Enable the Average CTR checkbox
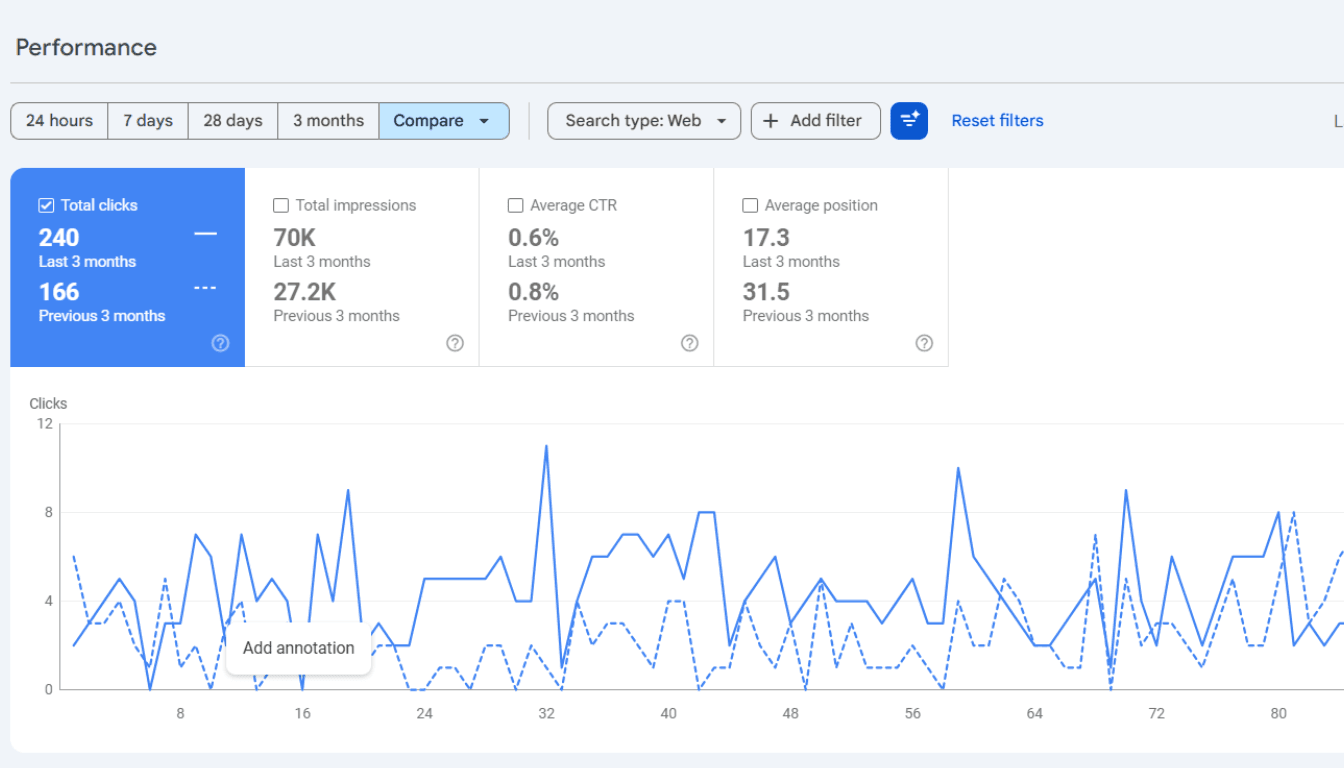This screenshot has width=1344, height=768. coord(515,205)
